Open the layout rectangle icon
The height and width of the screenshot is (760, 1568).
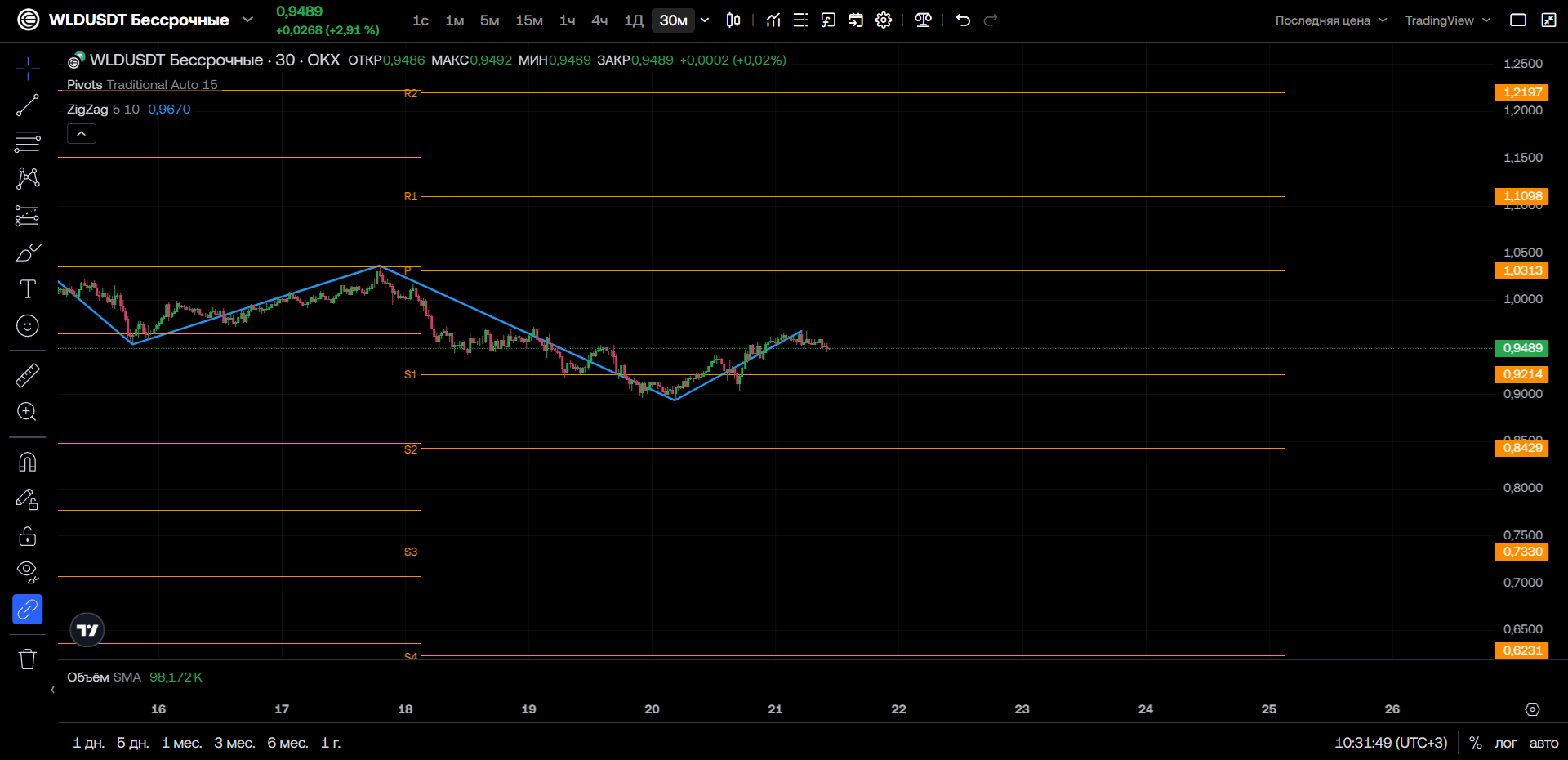pos(1518,20)
